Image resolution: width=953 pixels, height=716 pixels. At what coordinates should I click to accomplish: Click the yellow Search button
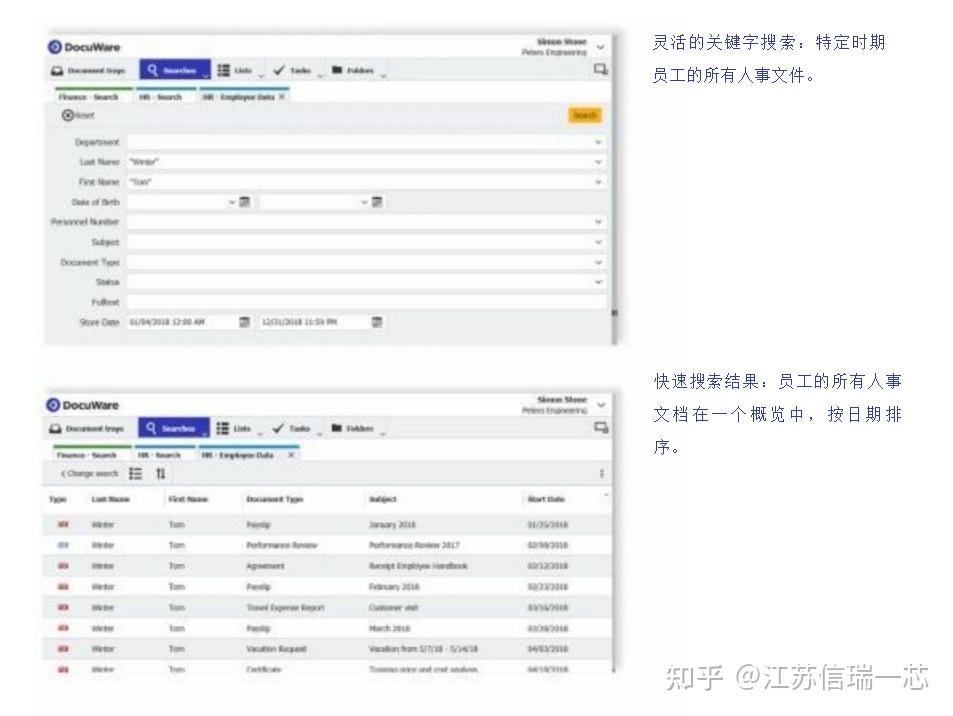(585, 115)
